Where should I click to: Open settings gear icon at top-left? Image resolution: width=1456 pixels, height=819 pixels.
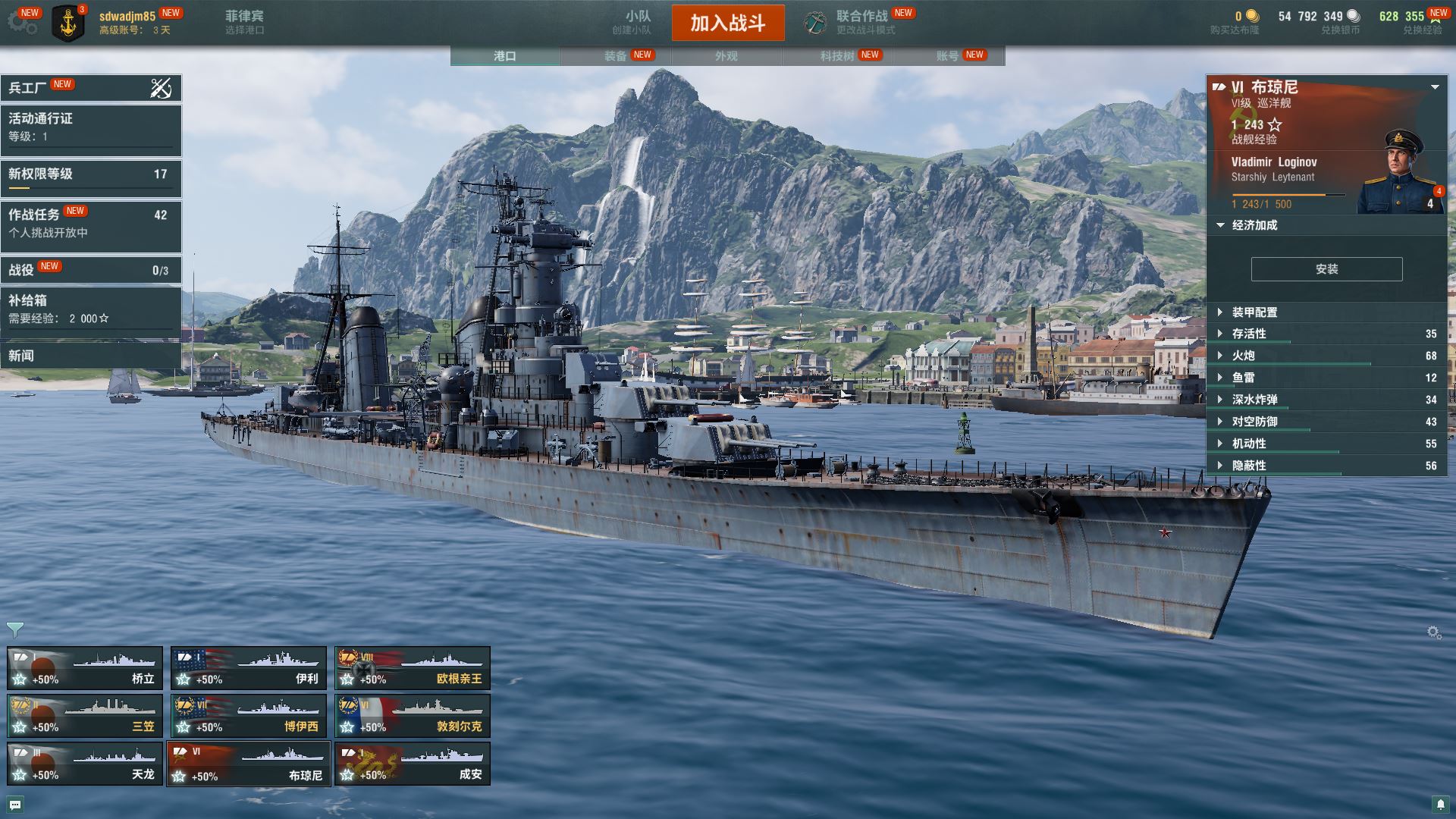[21, 23]
